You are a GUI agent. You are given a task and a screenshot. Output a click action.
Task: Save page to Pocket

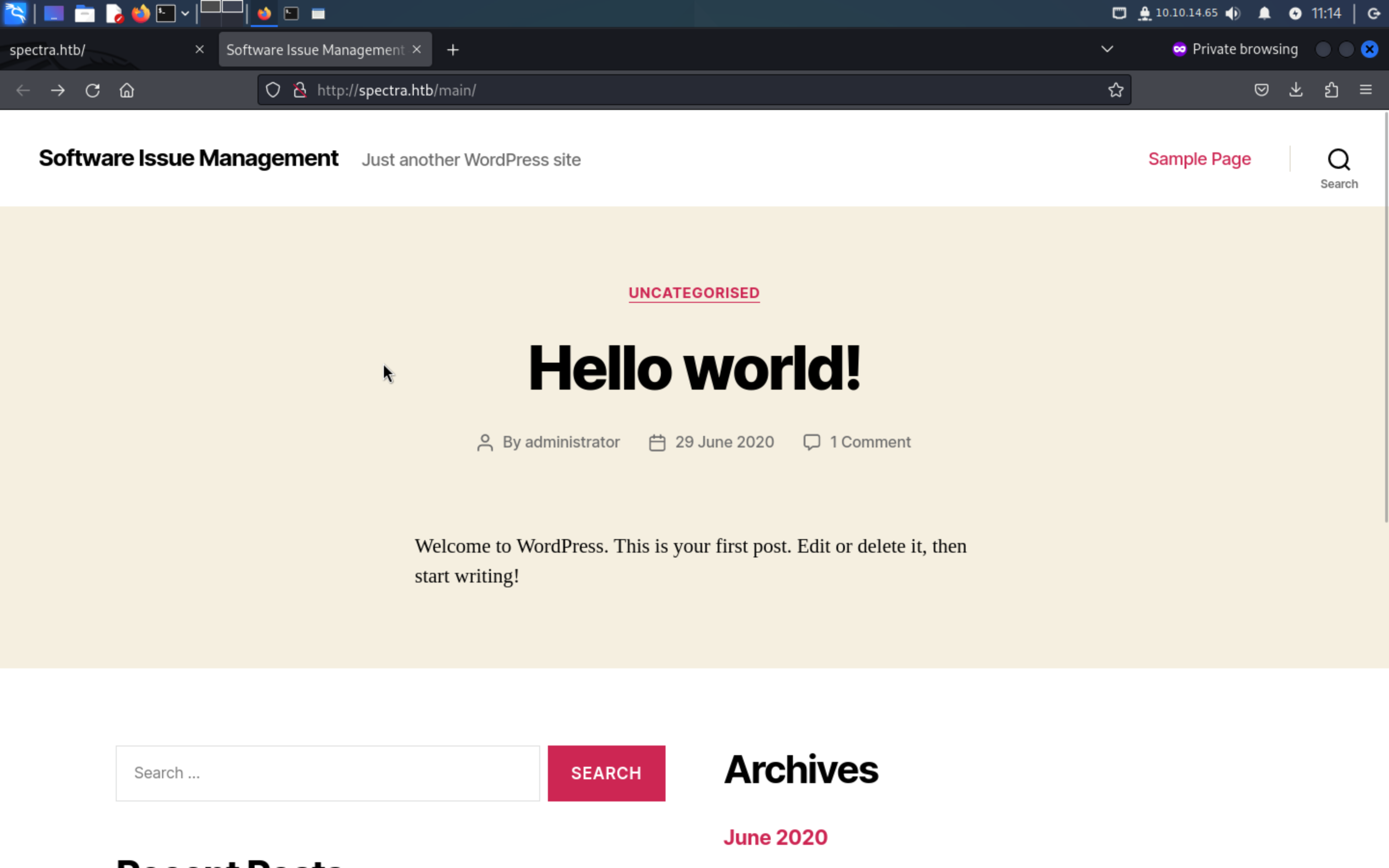point(1261,90)
